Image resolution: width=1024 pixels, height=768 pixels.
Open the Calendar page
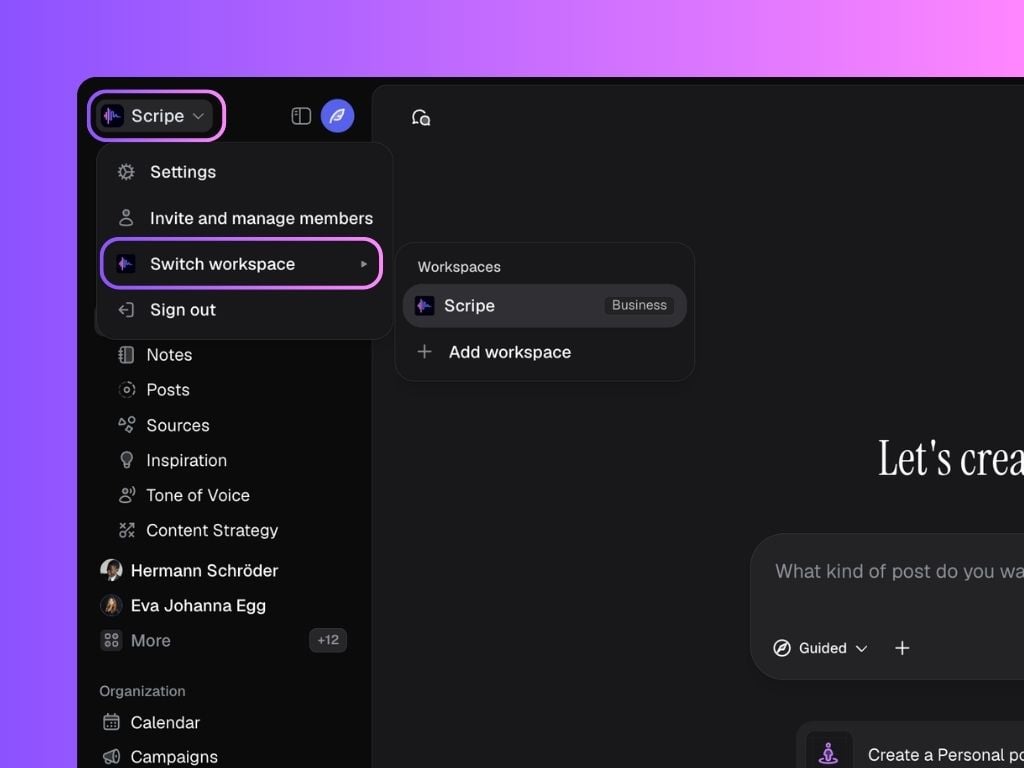point(165,722)
